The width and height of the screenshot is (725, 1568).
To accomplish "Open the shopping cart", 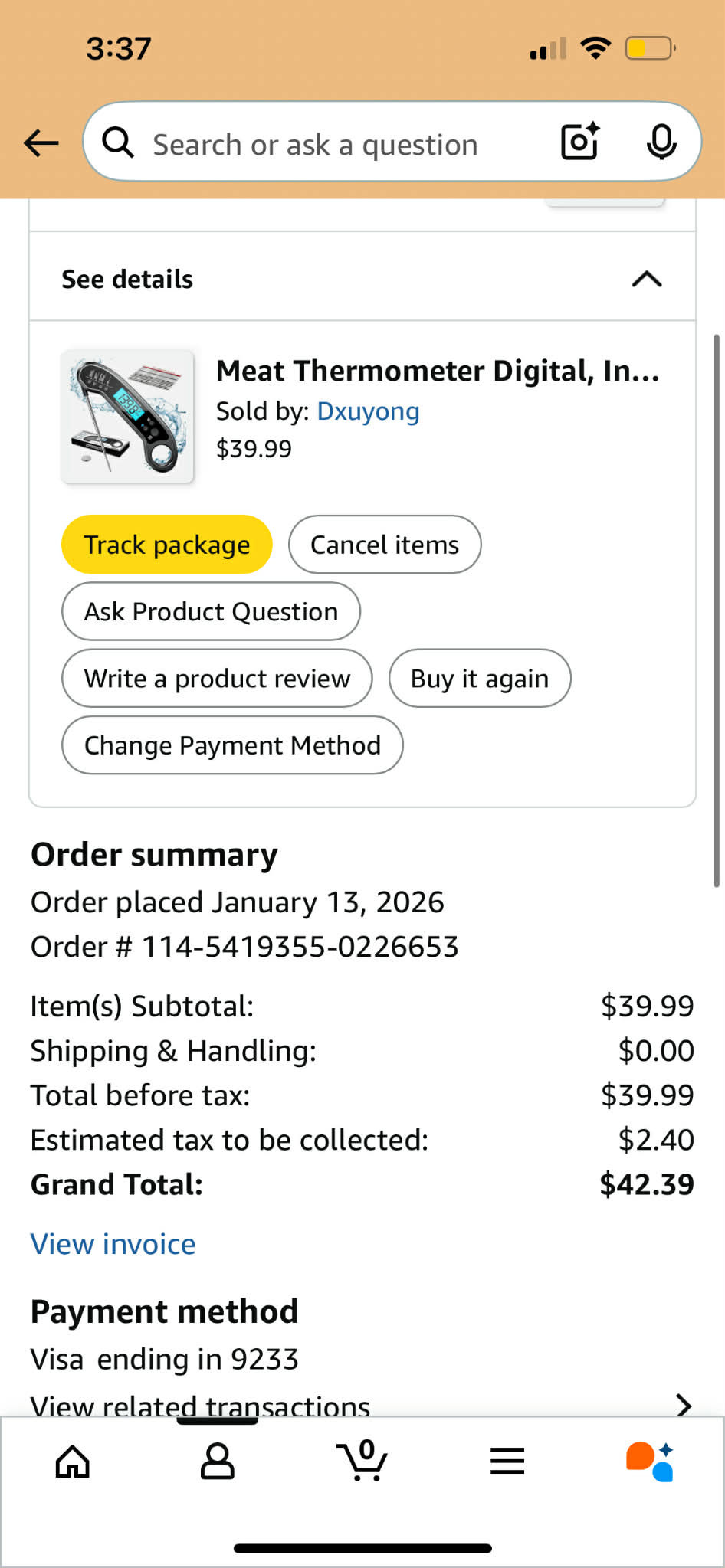I will 362,1460.
